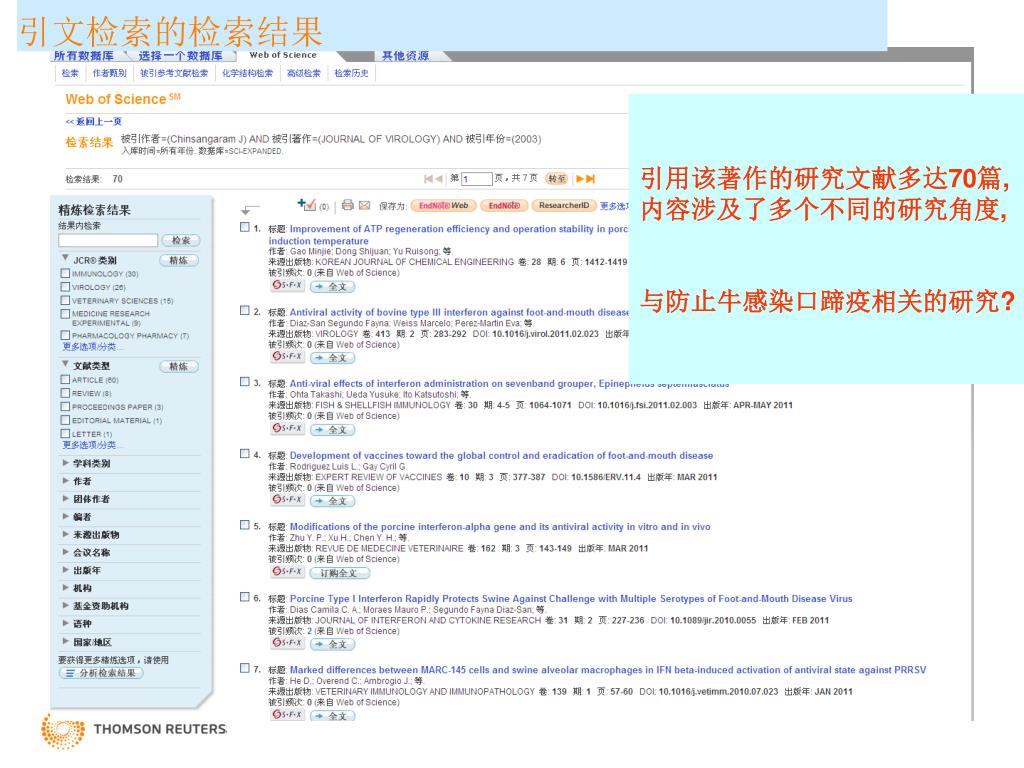Screen dimensions: 1024x768
Task: Click the select-all arrow icon above checkboxes
Action: point(249,210)
